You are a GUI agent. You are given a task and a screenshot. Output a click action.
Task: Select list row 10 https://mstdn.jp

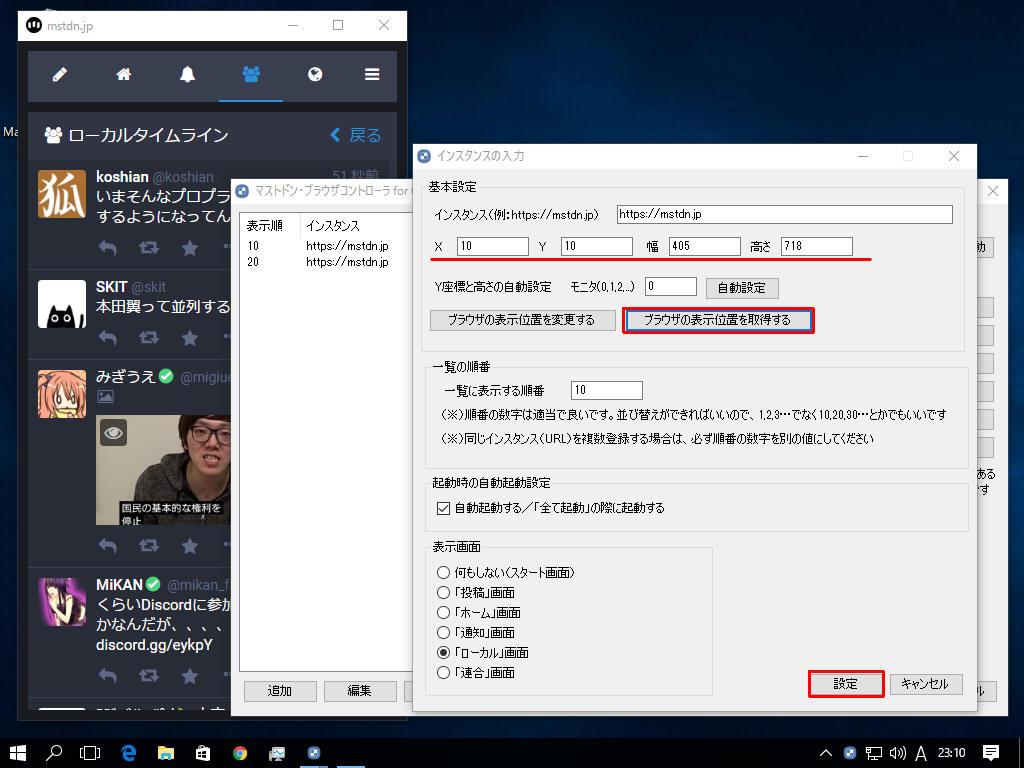pyautogui.click(x=325, y=246)
